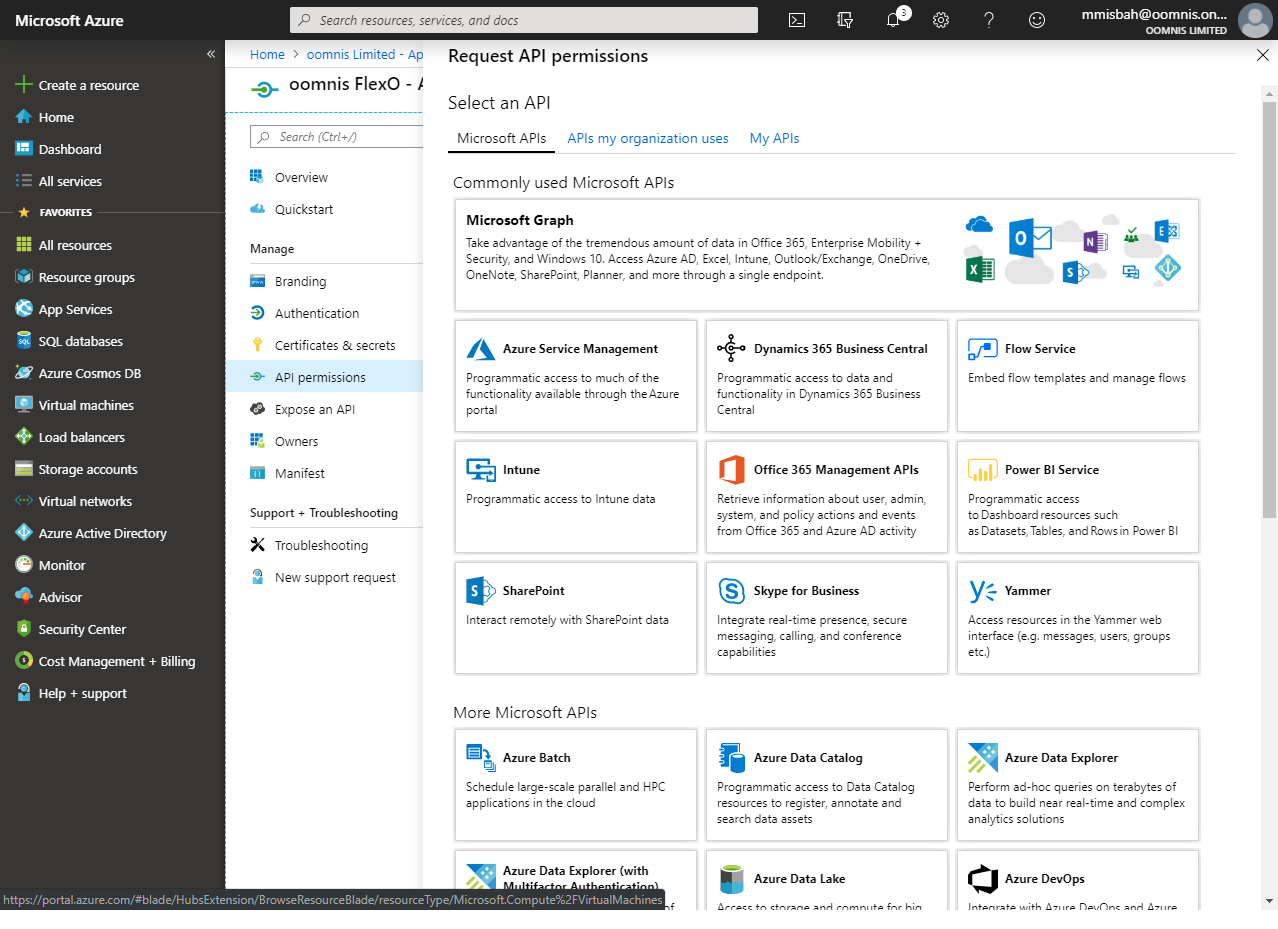Open Cloud Shell from the top bar
Screen dimensions: 1278x929
(797, 20)
